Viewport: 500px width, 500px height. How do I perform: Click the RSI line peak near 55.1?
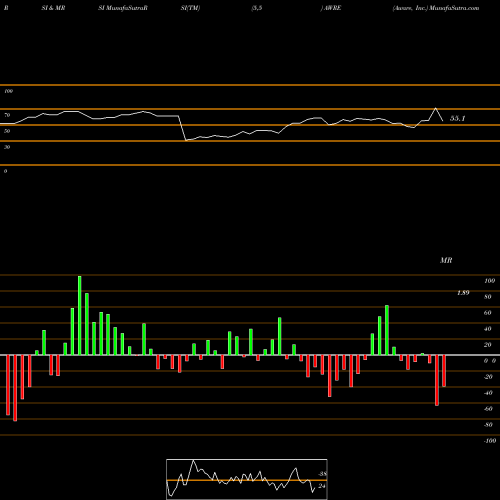point(436,108)
